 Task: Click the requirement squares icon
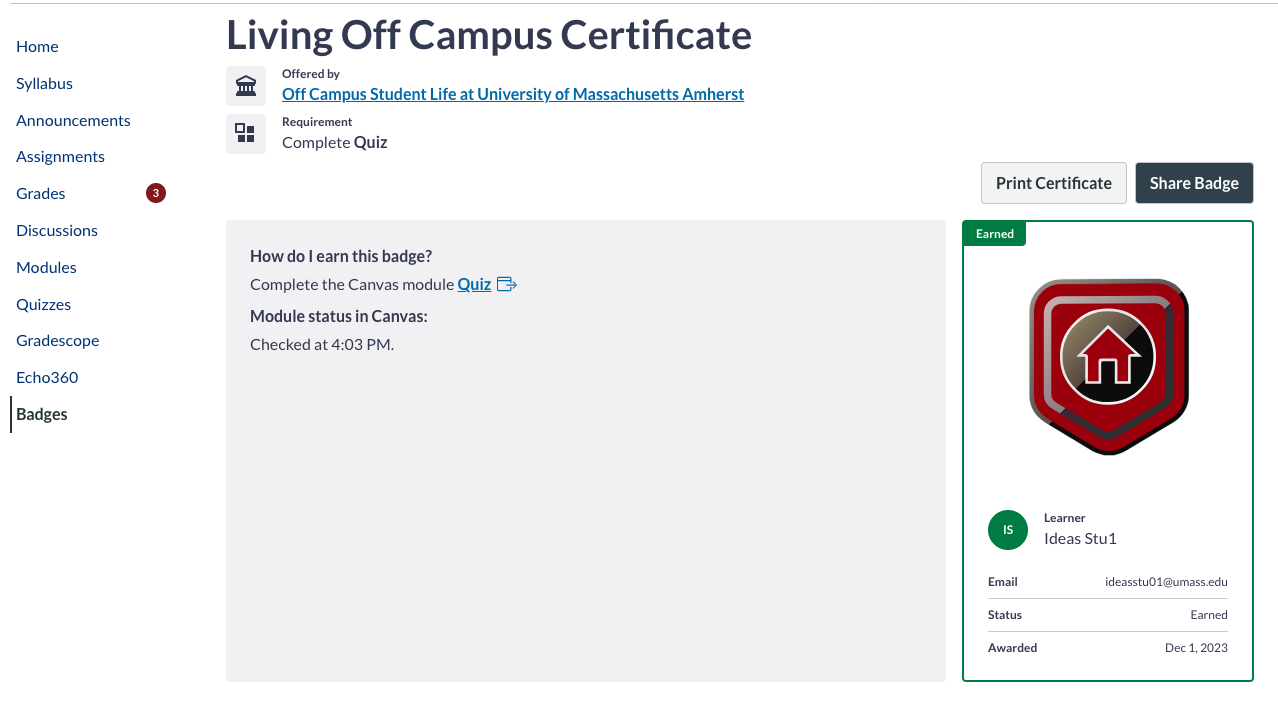click(245, 133)
